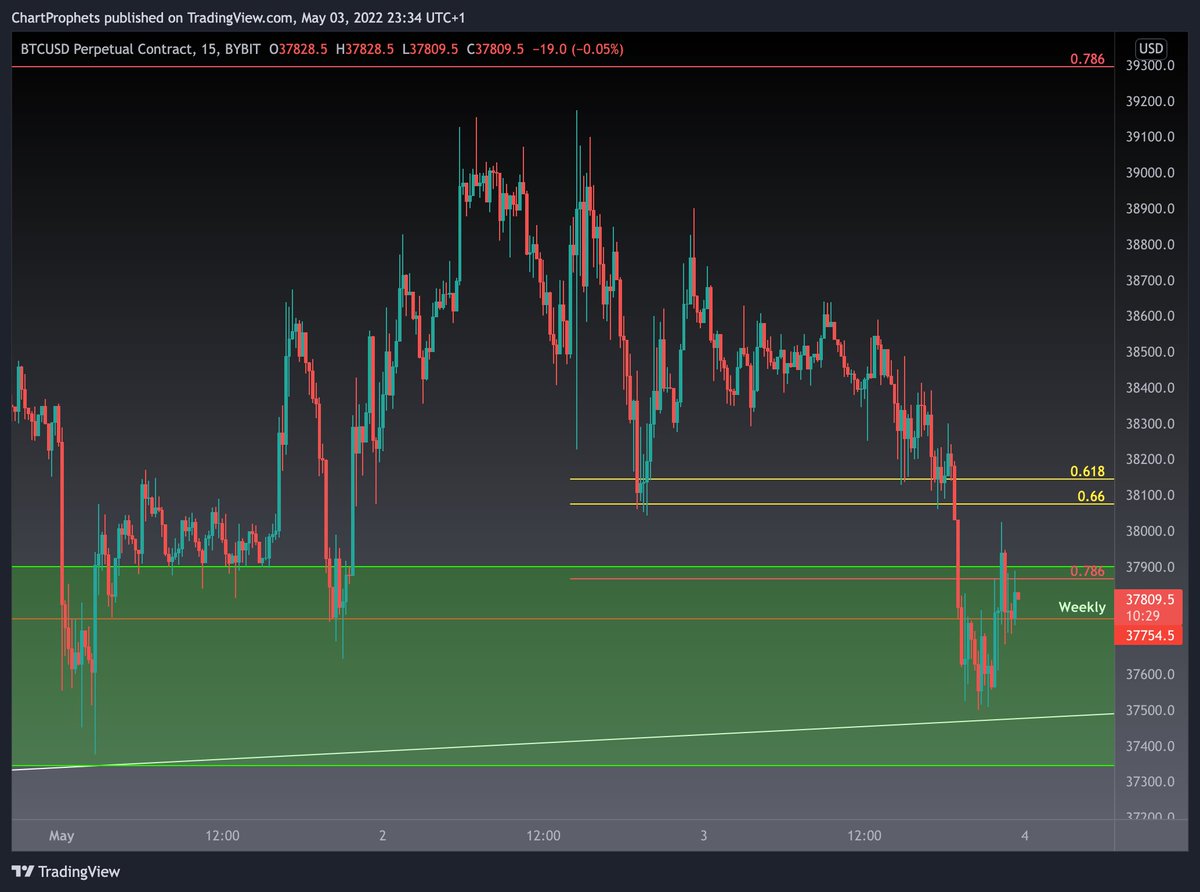Click the day 2 label on time axis
This screenshot has width=1200, height=892.
coord(383,836)
